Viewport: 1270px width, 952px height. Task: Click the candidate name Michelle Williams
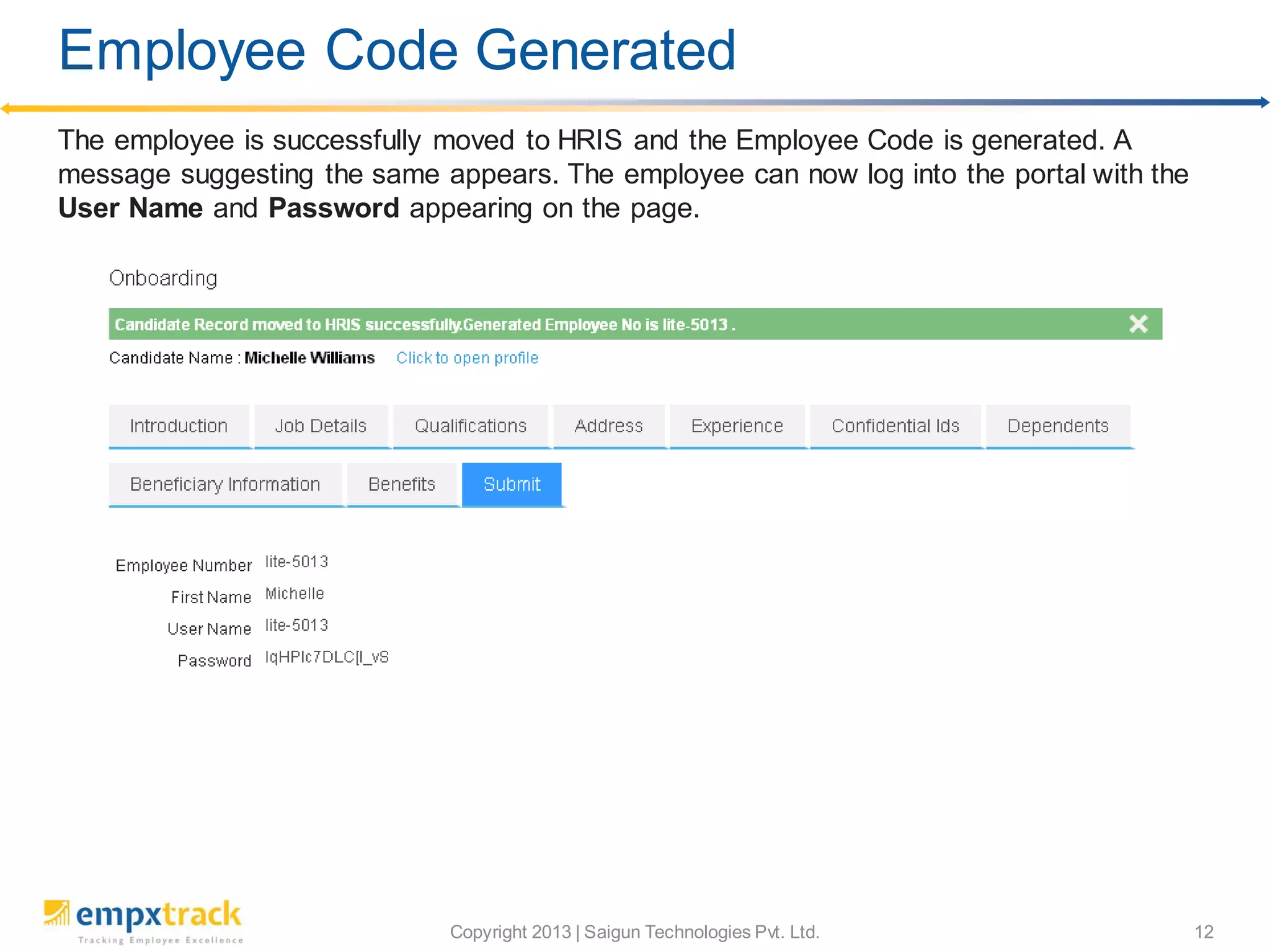(310, 358)
